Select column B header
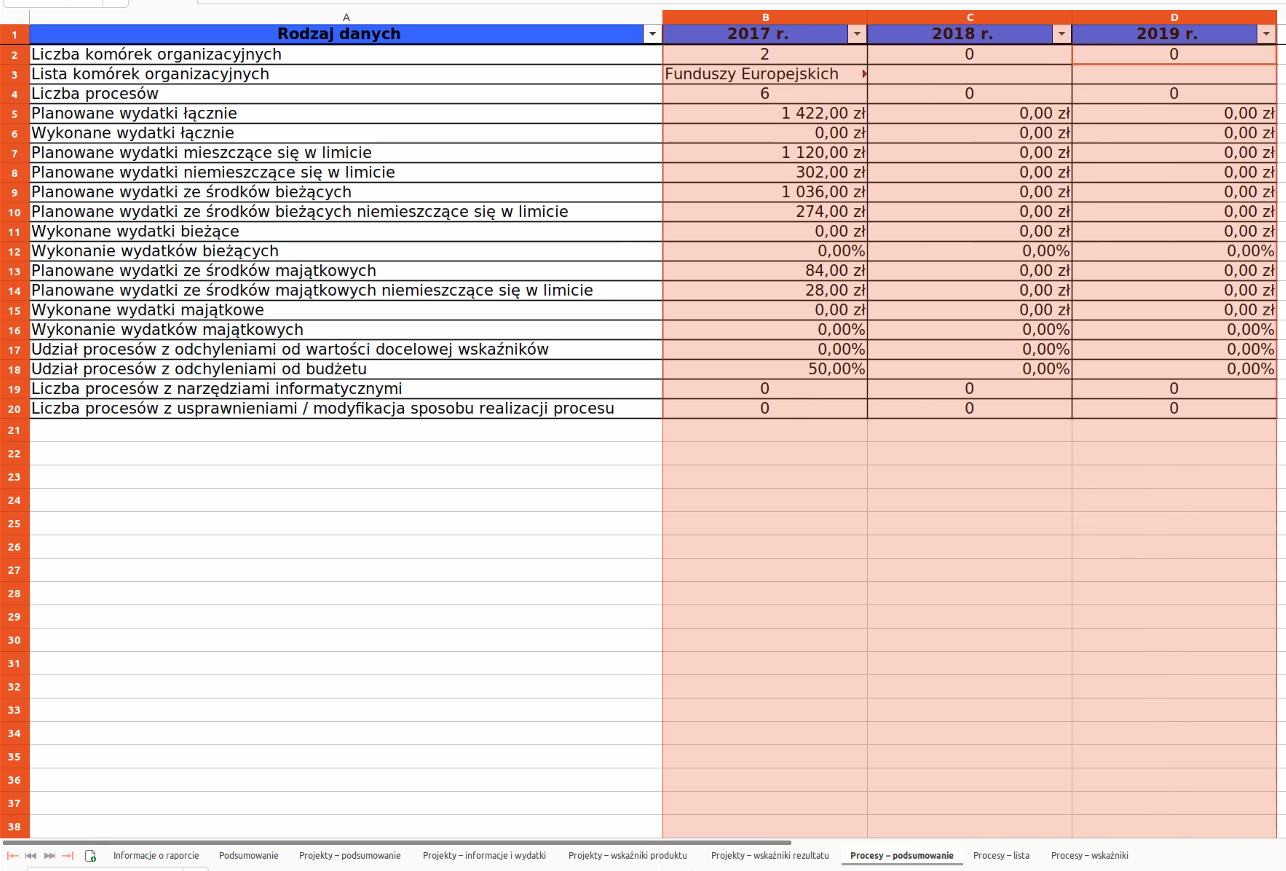Image resolution: width=1286 pixels, height=871 pixels. pyautogui.click(x=765, y=17)
